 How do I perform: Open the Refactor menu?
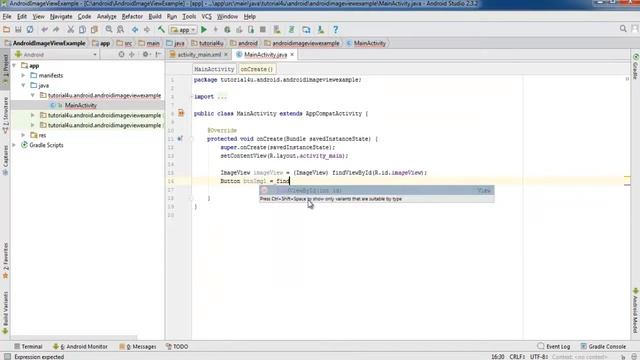click(x=132, y=17)
